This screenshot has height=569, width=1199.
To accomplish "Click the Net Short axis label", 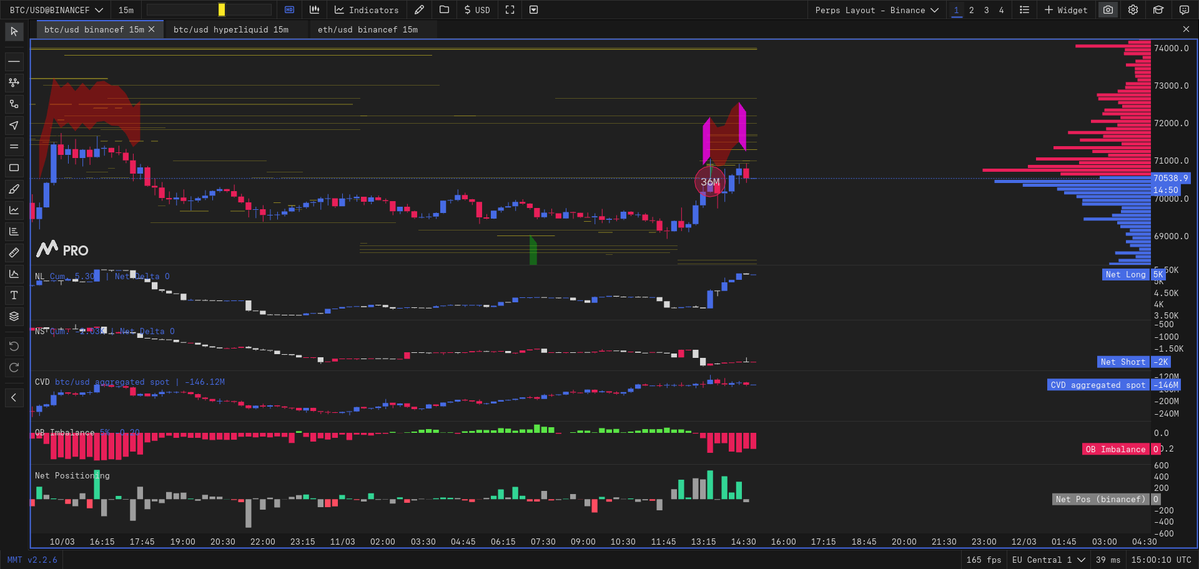I will (x=1123, y=362).
